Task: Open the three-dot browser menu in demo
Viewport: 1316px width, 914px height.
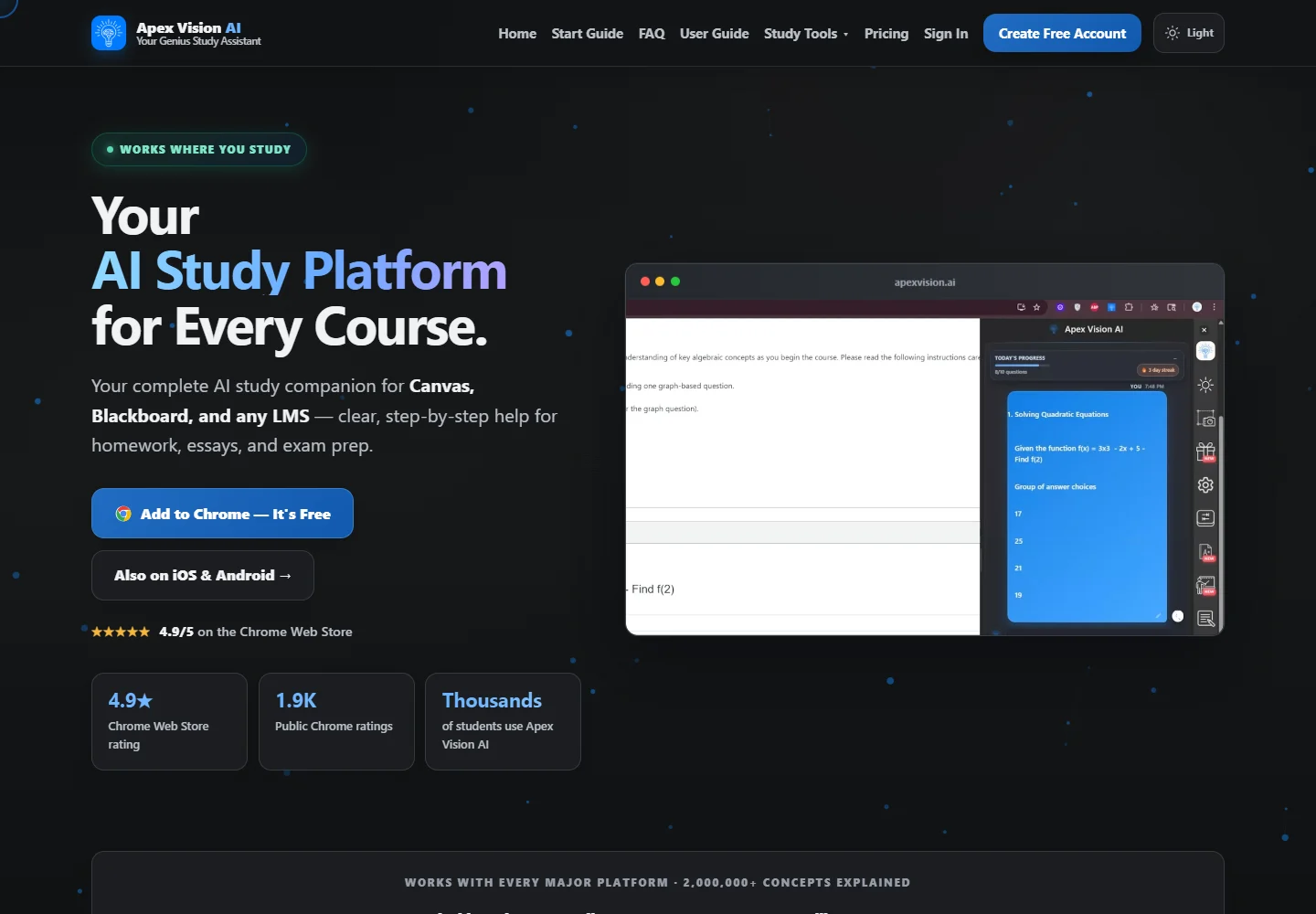Action: point(1214,307)
